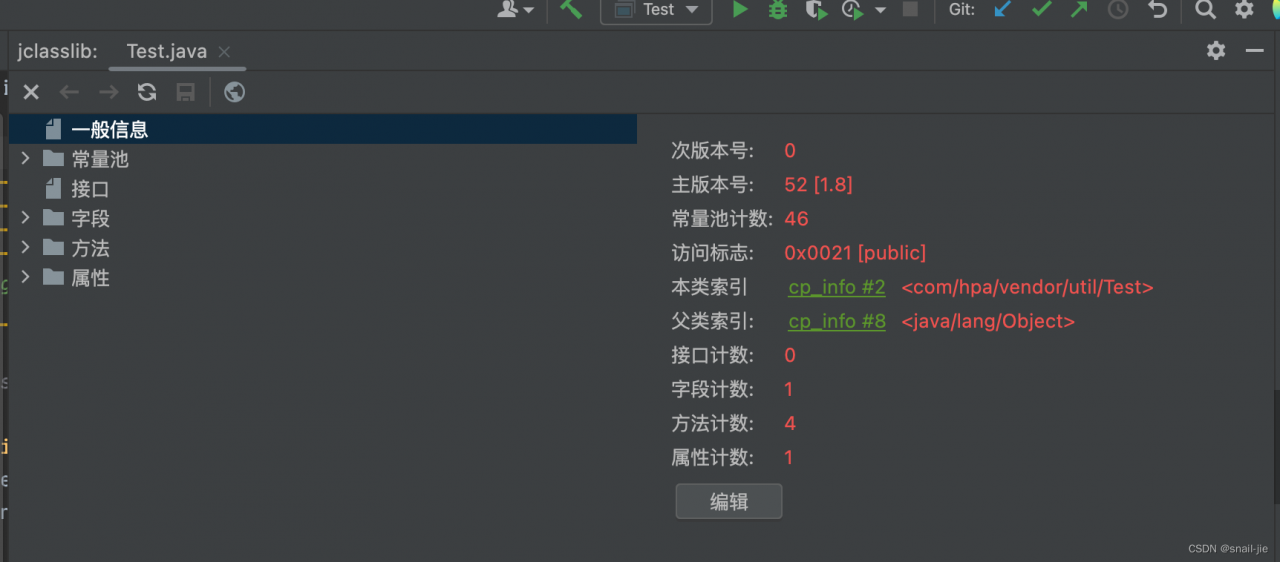Reload the class file with refresh icon
The image size is (1280, 562).
[x=147, y=92]
